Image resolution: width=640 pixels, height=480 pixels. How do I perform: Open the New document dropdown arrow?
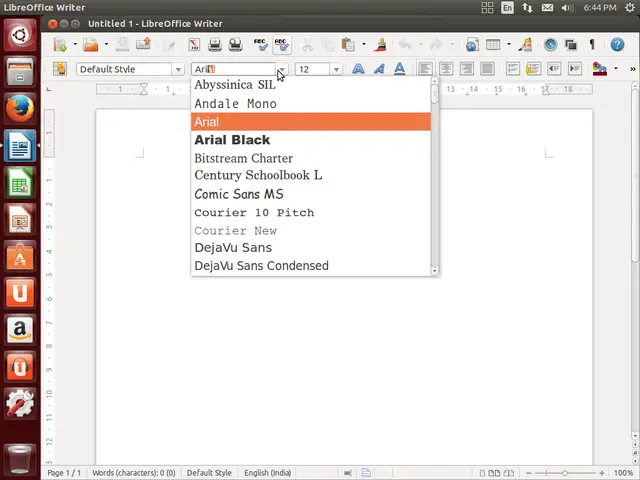(x=75, y=44)
